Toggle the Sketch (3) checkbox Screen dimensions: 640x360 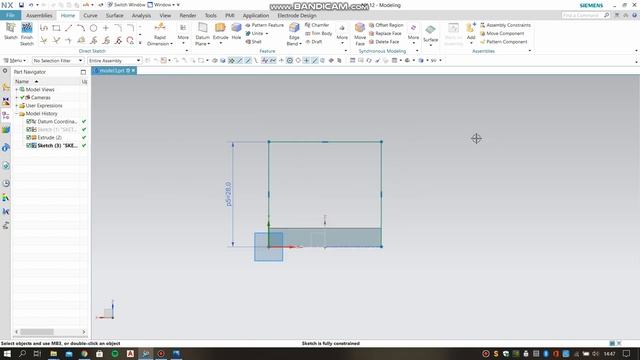pyautogui.click(x=29, y=145)
